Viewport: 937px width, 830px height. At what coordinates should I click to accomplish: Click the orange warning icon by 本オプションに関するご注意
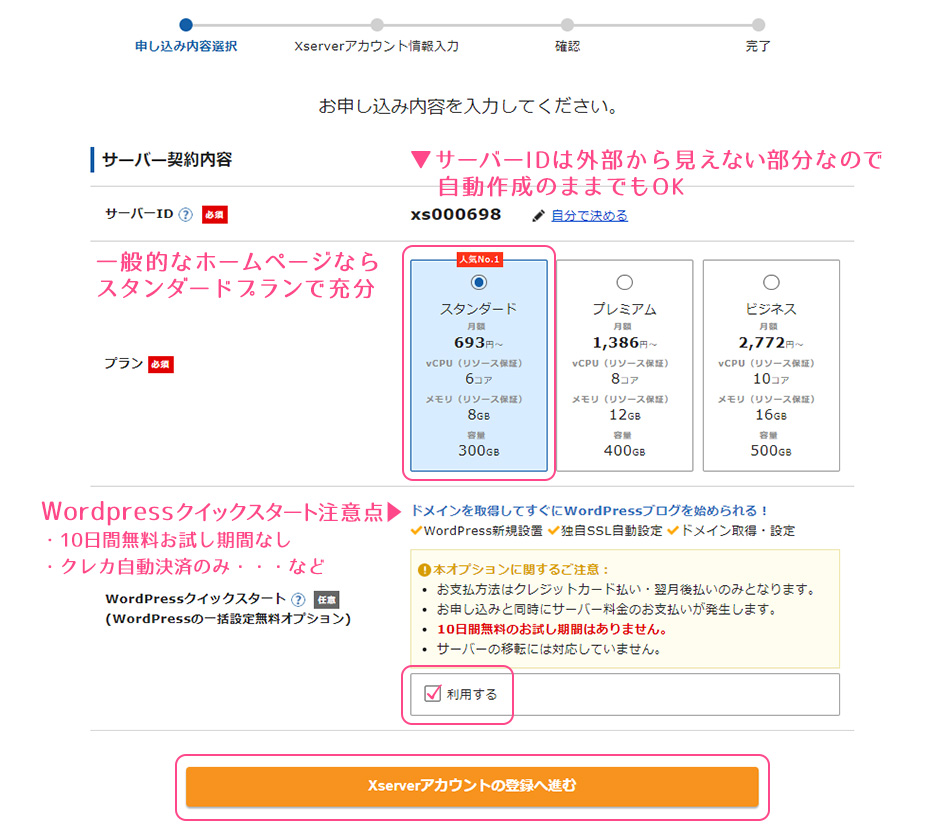click(x=424, y=570)
